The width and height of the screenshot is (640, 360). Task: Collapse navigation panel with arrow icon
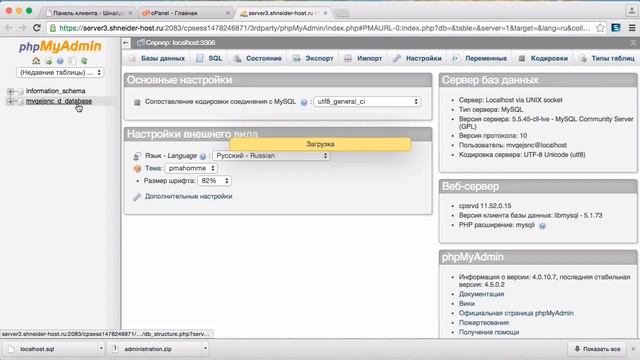click(x=126, y=42)
